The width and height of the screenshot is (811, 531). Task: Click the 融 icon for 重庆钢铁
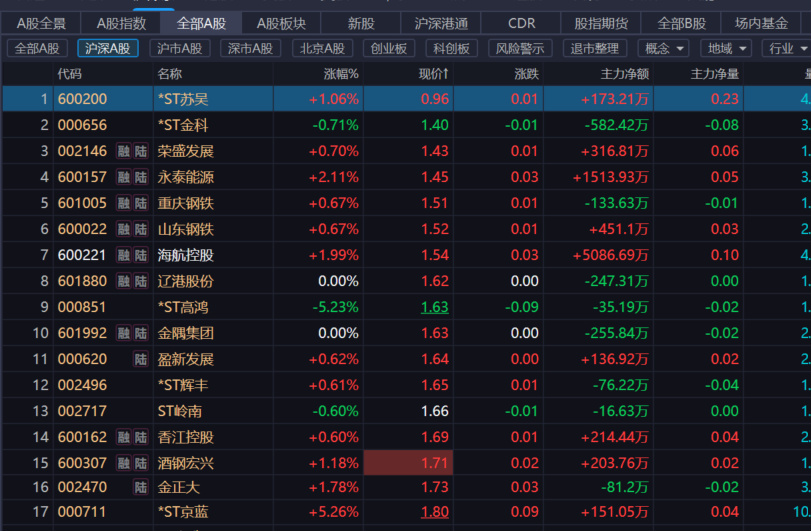tap(124, 203)
